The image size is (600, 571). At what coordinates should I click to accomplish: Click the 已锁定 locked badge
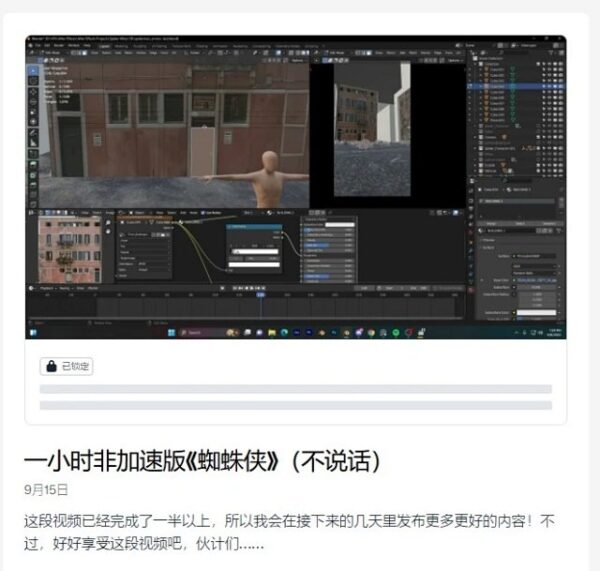coord(66,366)
